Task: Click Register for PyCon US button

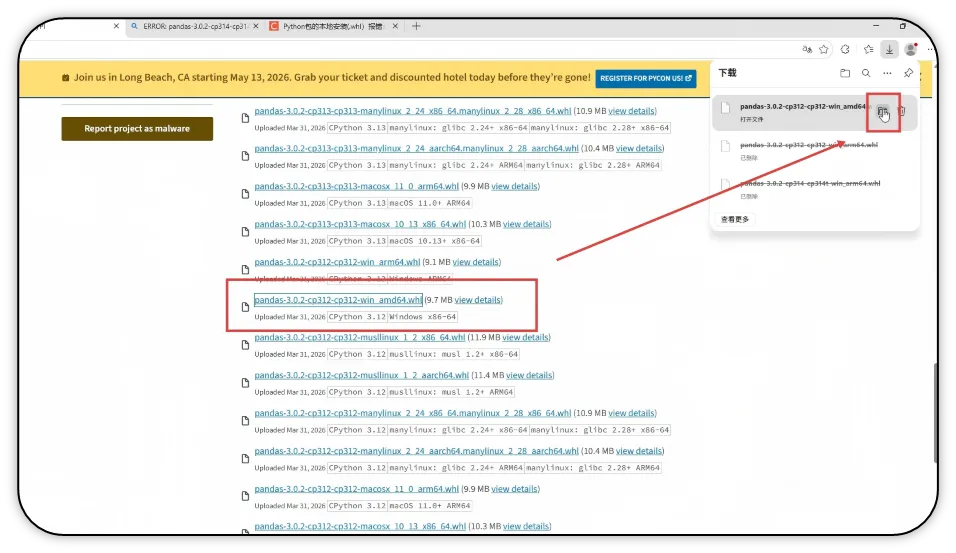Action: 646,78
